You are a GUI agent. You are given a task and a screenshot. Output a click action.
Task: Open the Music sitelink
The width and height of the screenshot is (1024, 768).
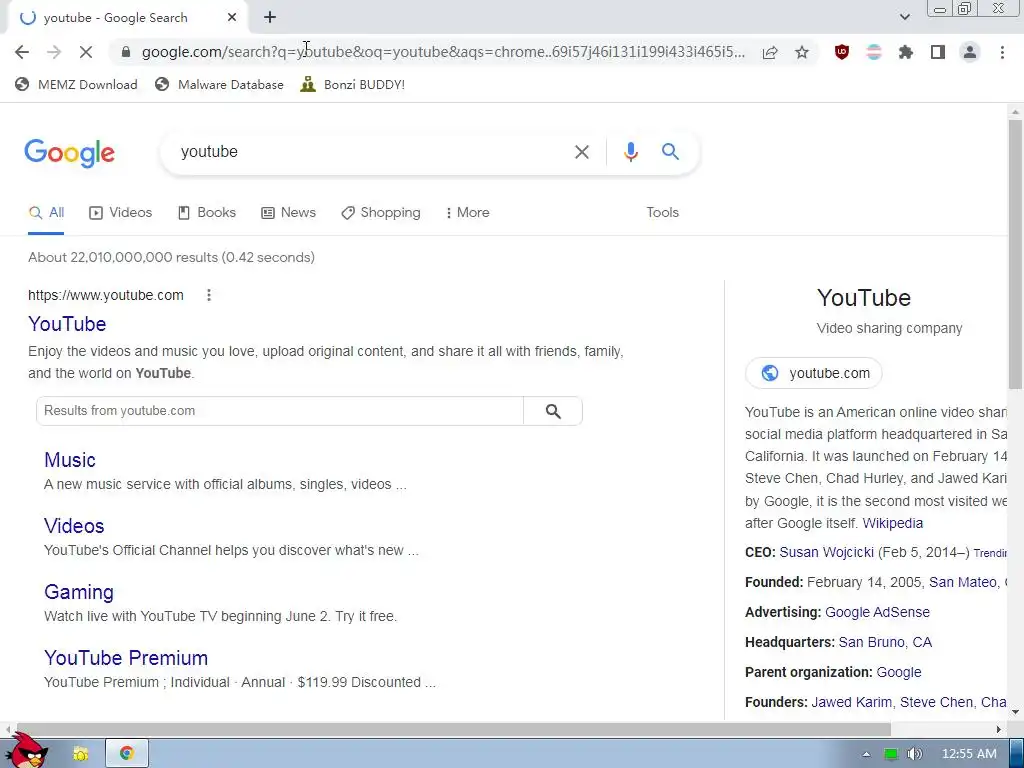(x=70, y=460)
